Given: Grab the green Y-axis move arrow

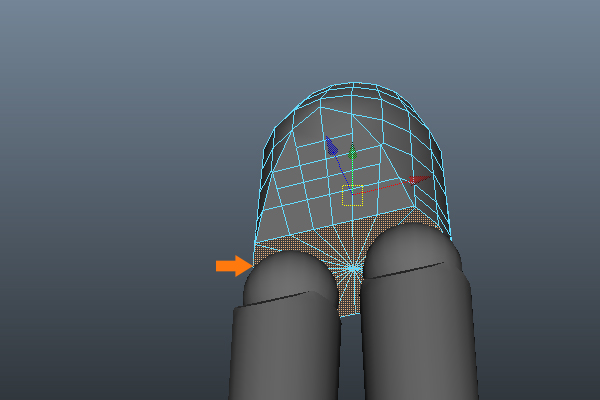Looking at the screenshot, I should click(352, 152).
